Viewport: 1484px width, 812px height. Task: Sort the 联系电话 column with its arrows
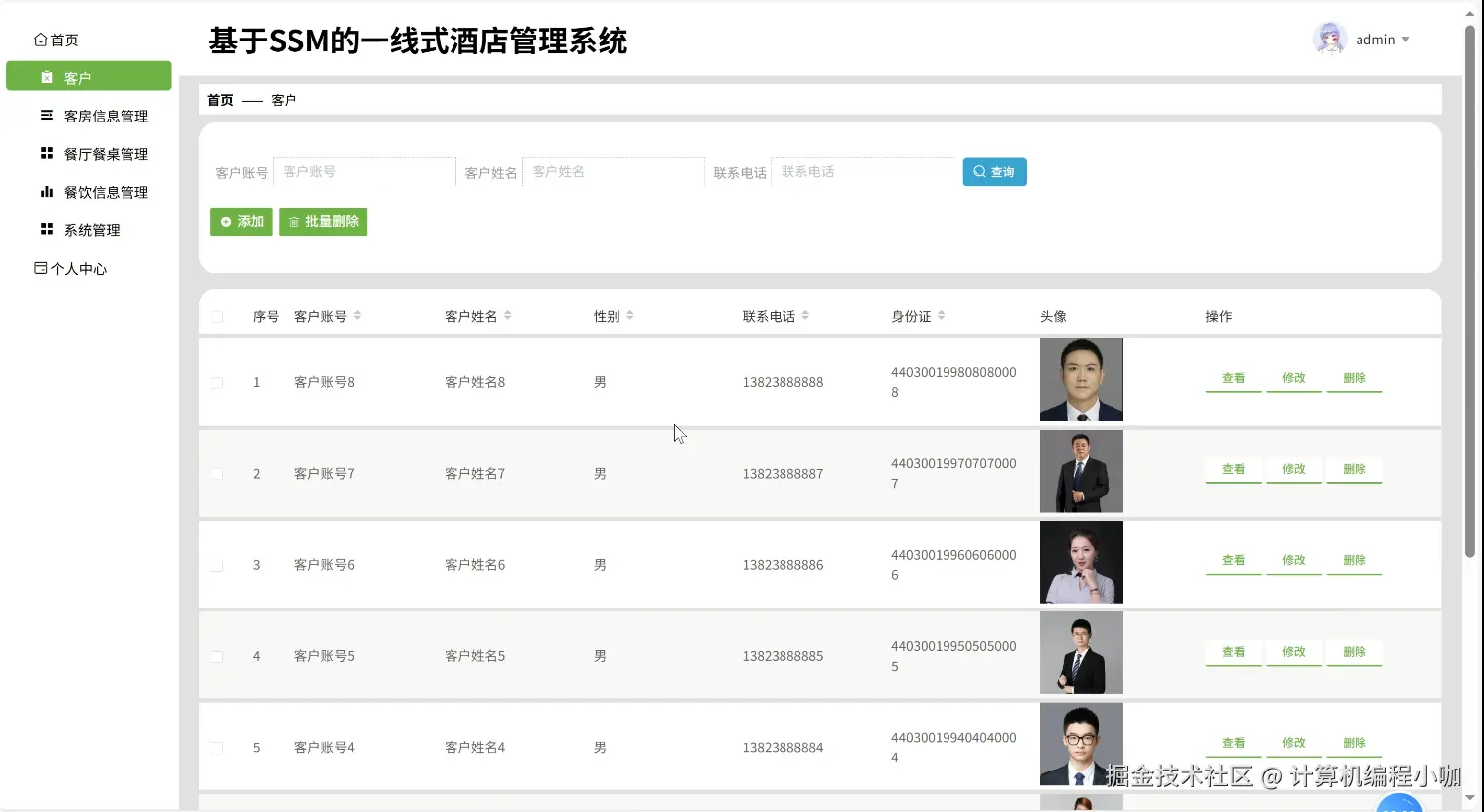coord(807,315)
